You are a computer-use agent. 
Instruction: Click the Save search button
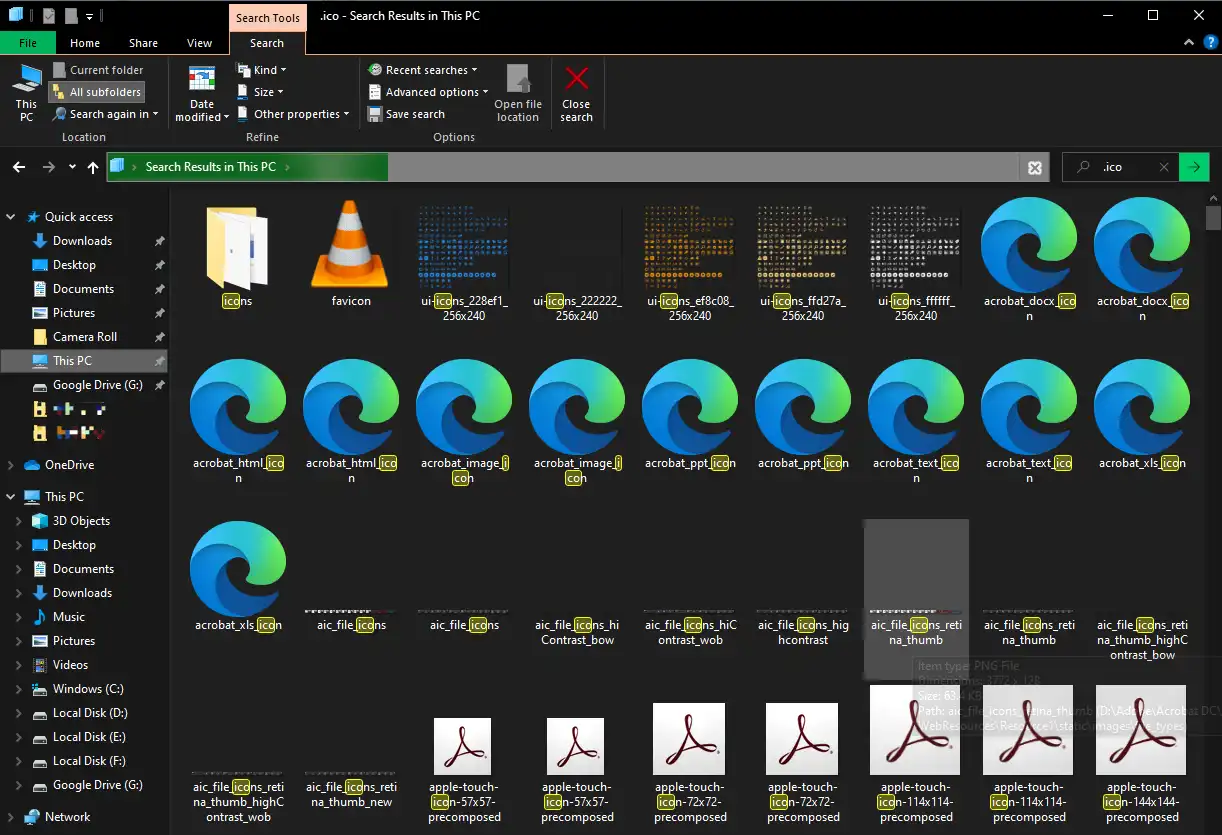click(407, 114)
